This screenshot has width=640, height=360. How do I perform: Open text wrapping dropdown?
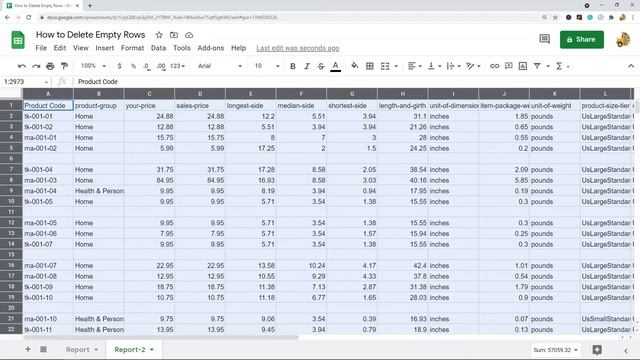tap(453, 66)
